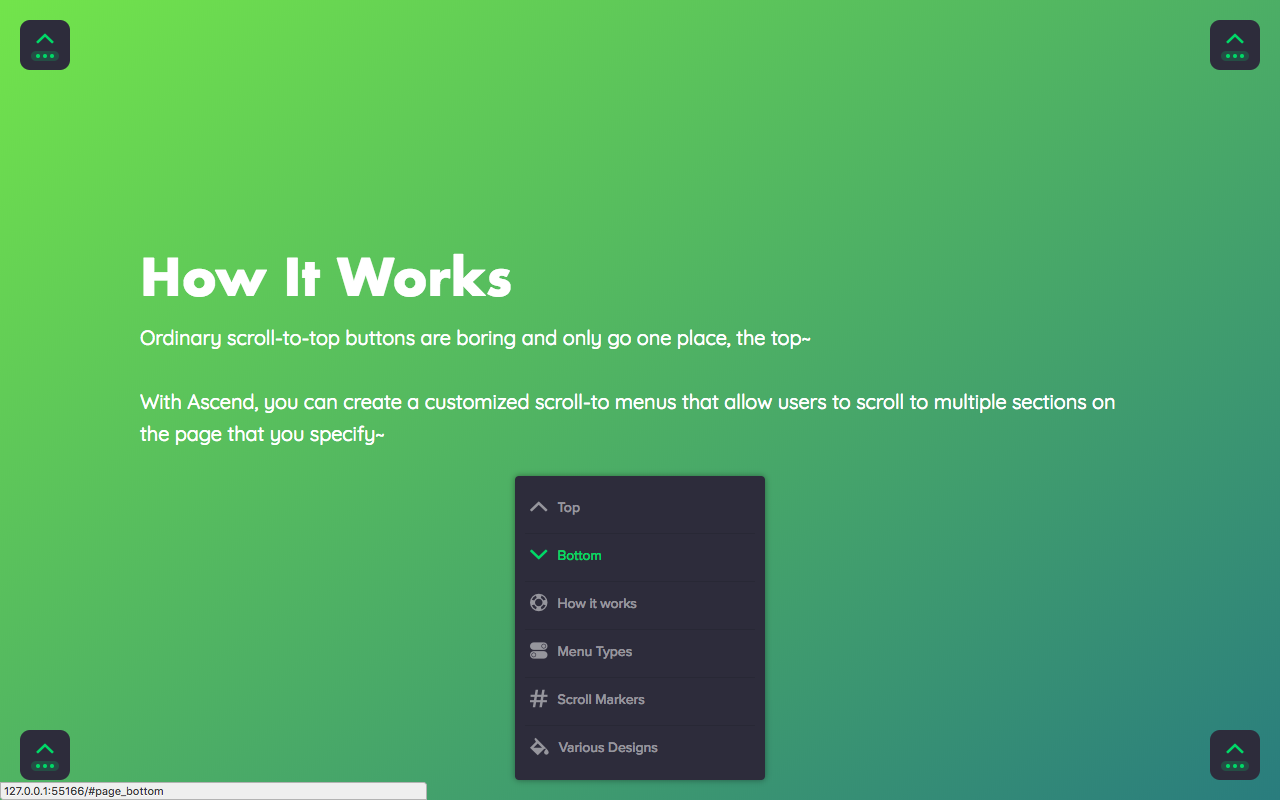This screenshot has height=800, width=1280.
Task: Click the toggle switches icon beside Menu Types
Action: tap(539, 651)
